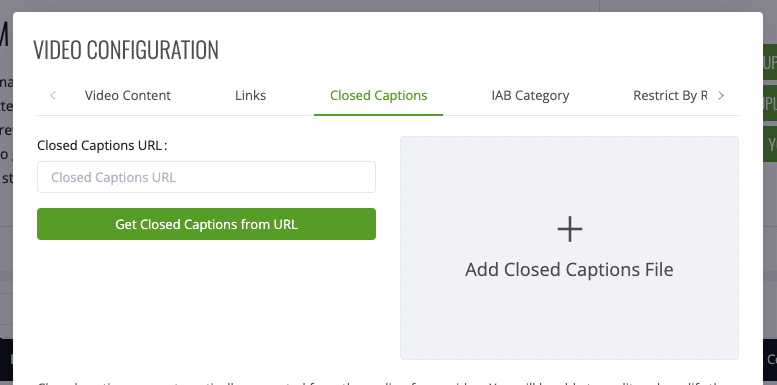
Task: Click the topmost green UP button behind the dialog
Action: coord(770,62)
